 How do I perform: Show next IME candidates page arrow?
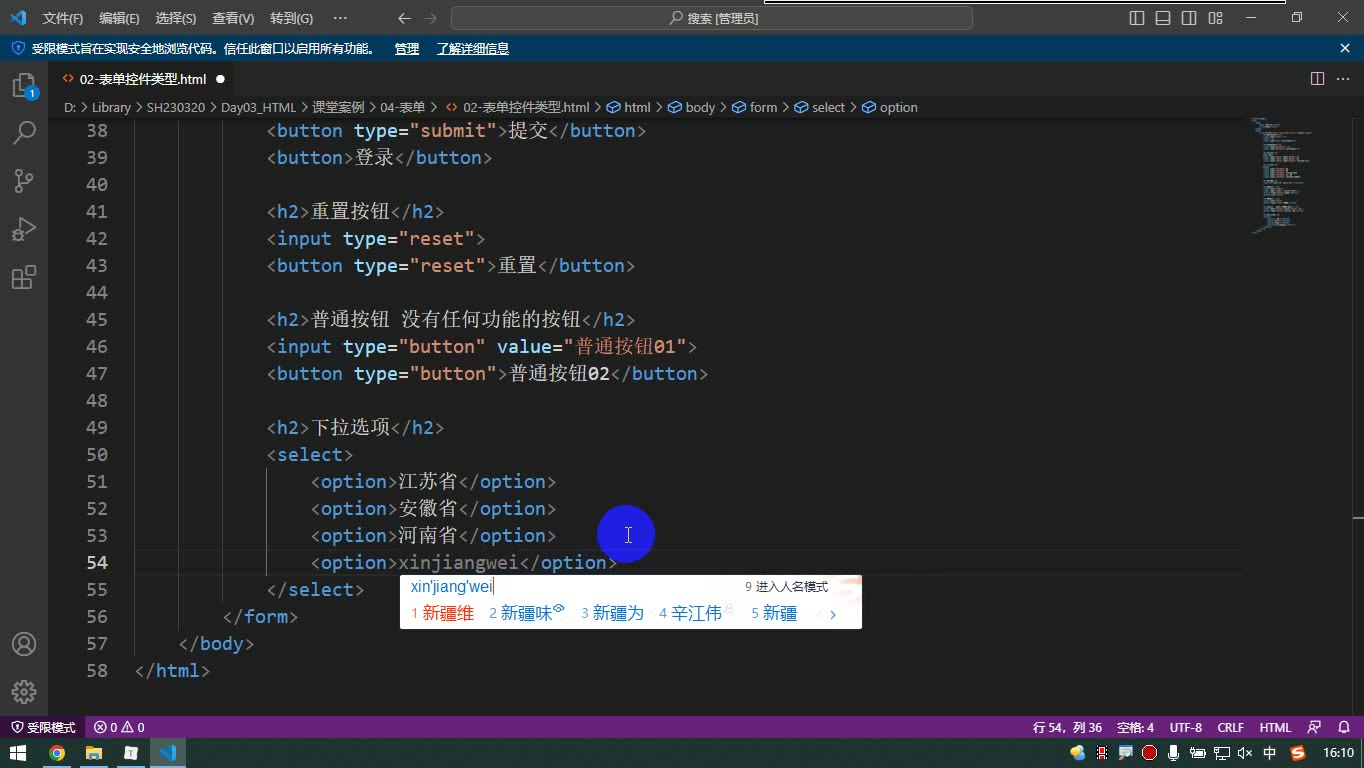pos(833,614)
